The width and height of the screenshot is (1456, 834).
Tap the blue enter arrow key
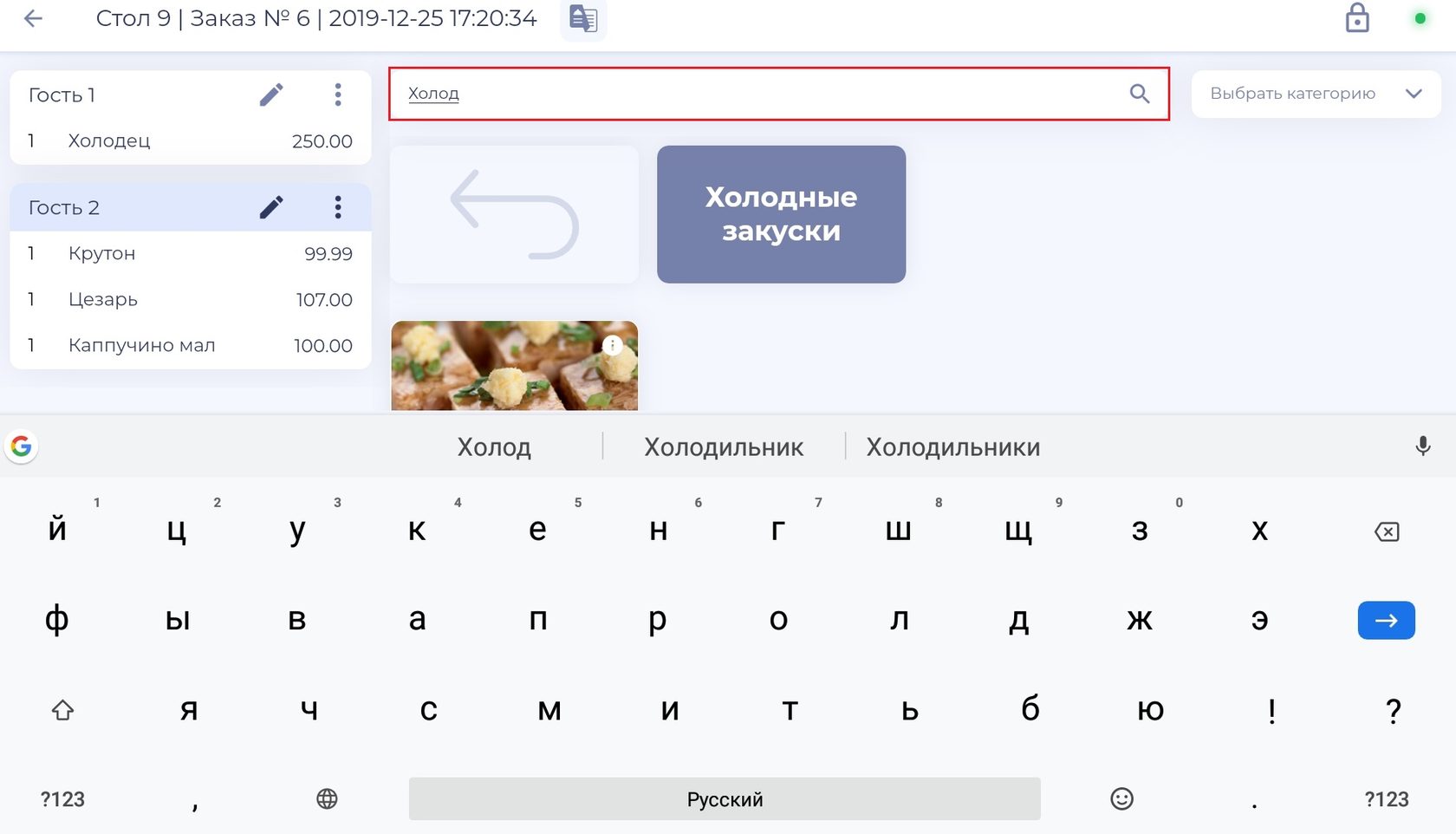coord(1387,620)
